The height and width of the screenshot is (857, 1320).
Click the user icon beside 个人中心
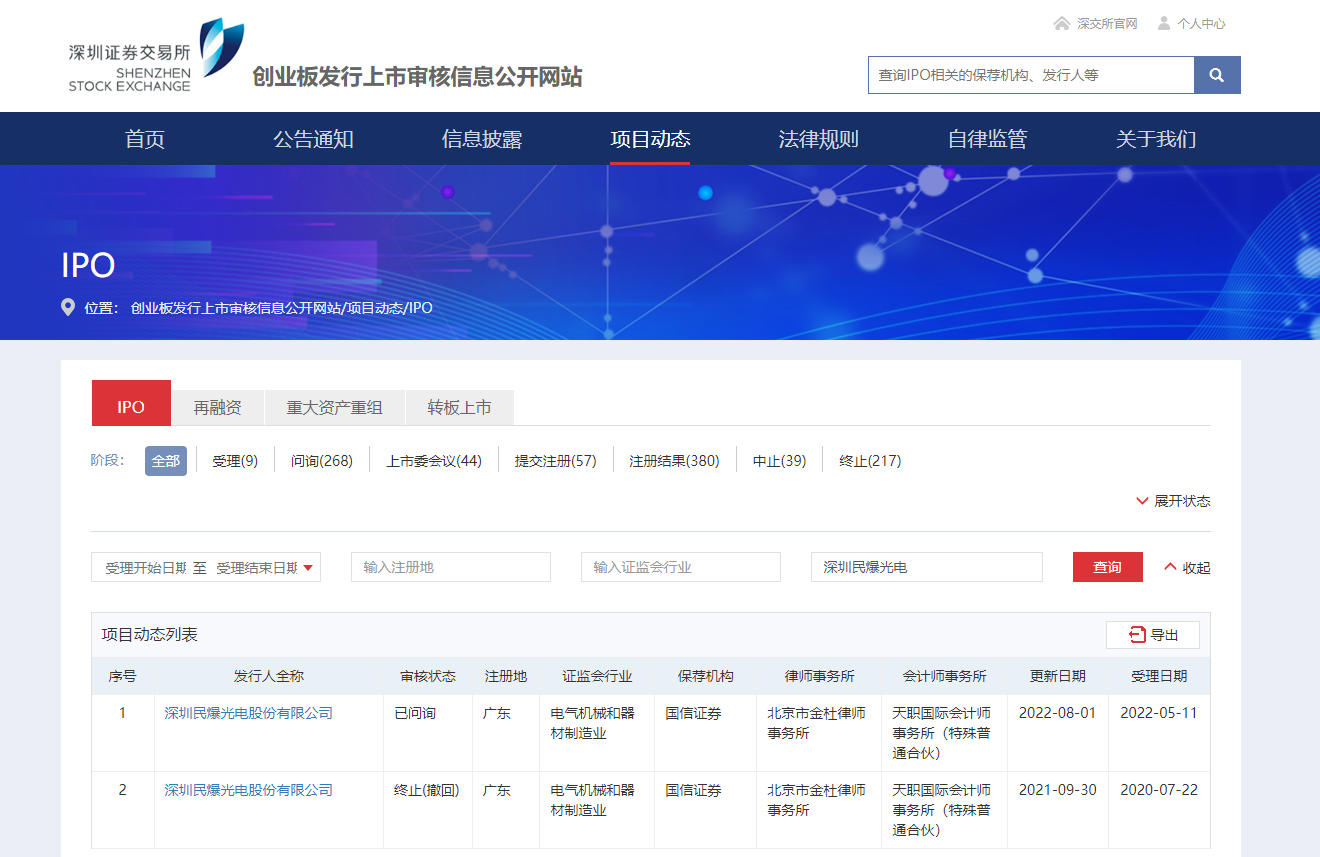(x=1164, y=23)
